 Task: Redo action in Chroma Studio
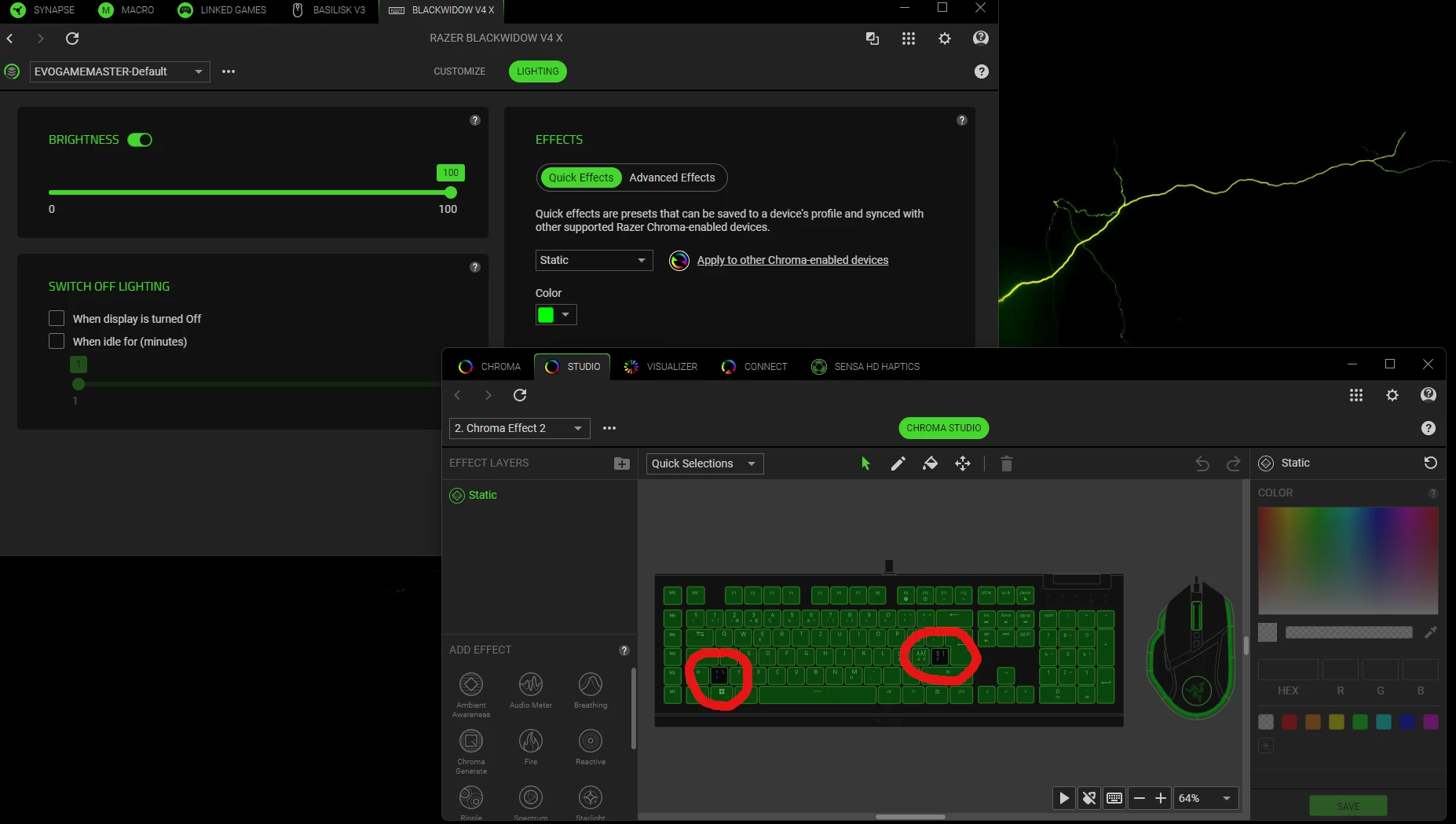pos(1234,463)
